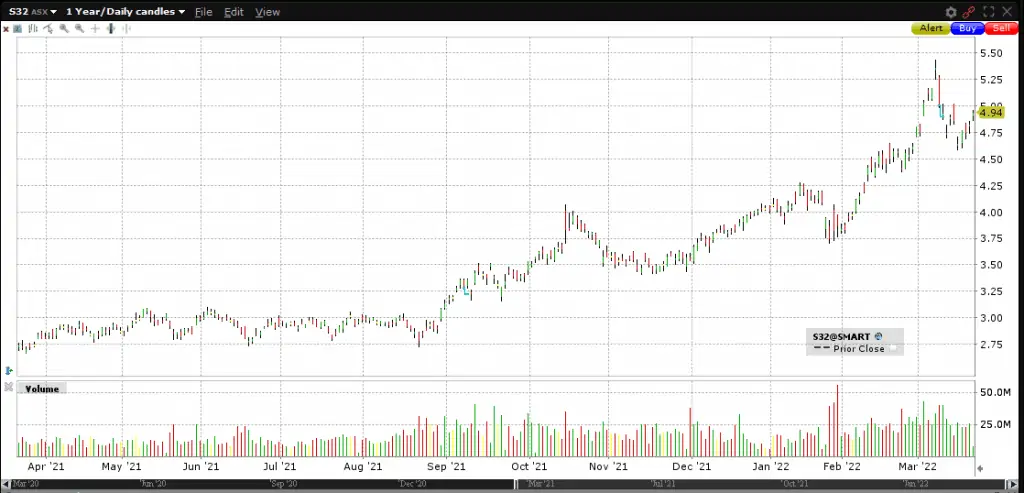This screenshot has width=1024, height=493.
Task: Maximize chart with the fullscreen bracket icon
Action: [x=988, y=11]
